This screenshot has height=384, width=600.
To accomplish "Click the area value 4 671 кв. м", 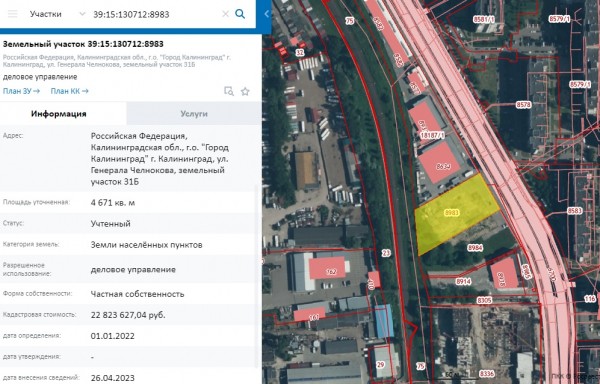I will click(112, 203).
